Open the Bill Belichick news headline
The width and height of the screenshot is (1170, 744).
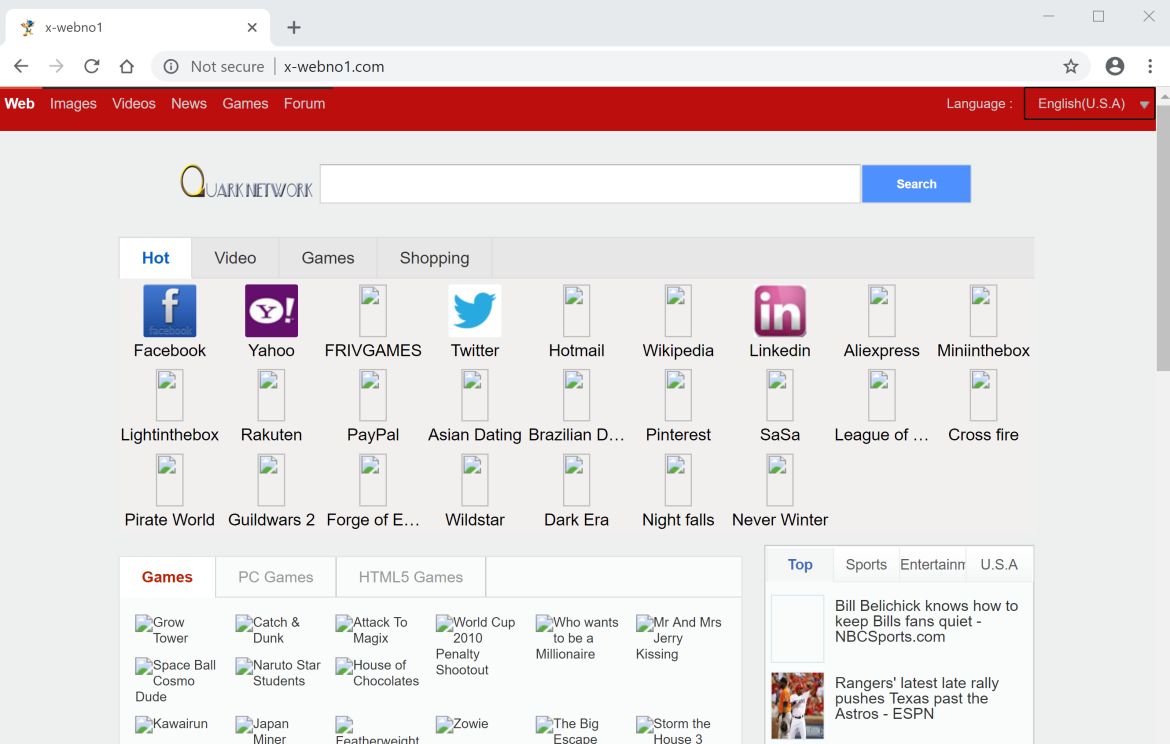pyautogui.click(x=926, y=621)
